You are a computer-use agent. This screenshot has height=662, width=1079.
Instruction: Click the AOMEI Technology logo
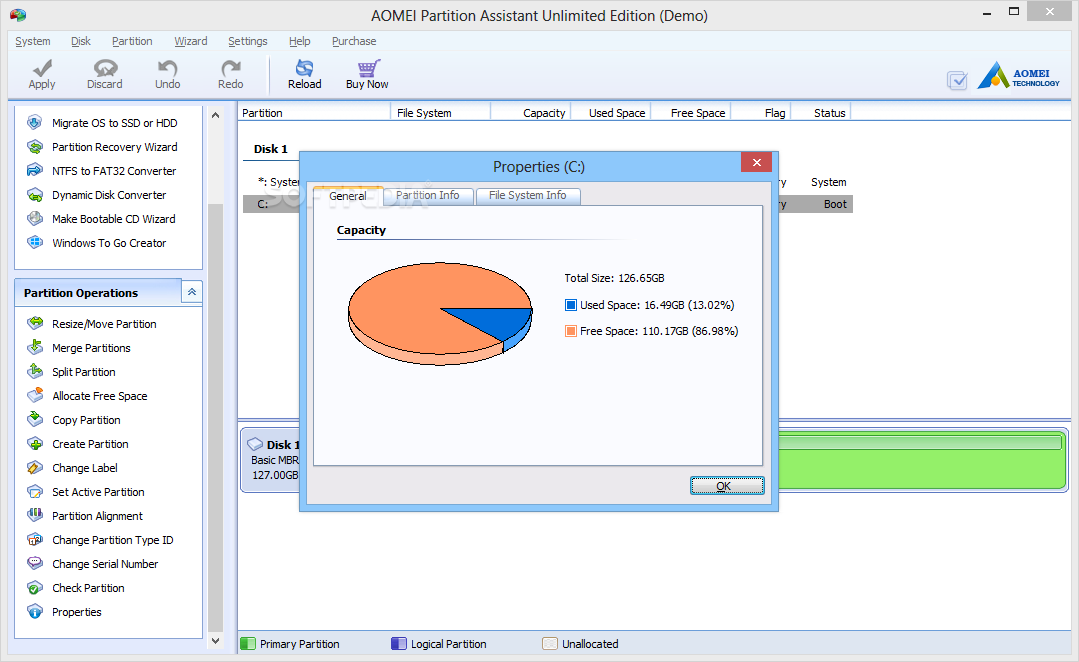1018,76
